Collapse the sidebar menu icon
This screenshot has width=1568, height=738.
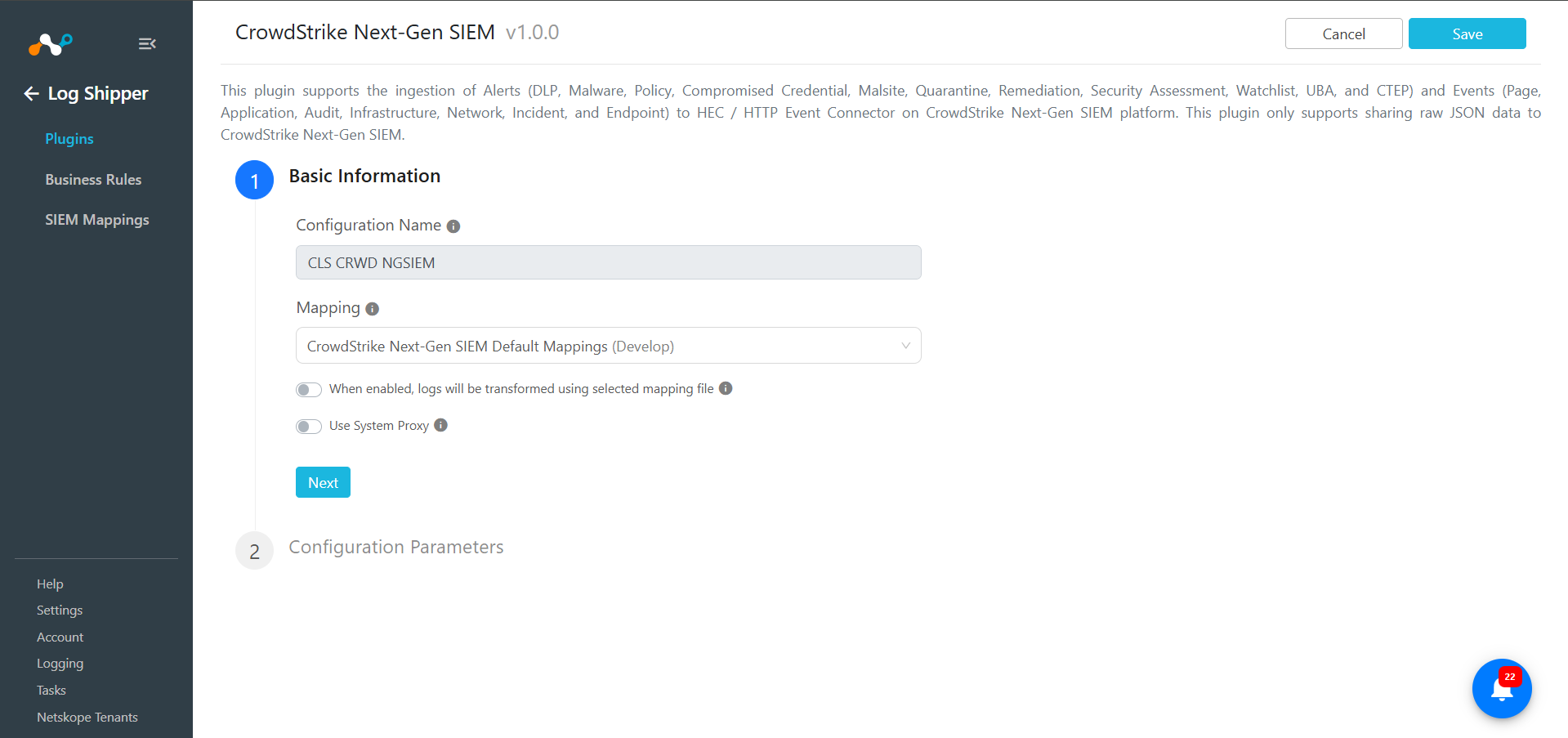[147, 44]
